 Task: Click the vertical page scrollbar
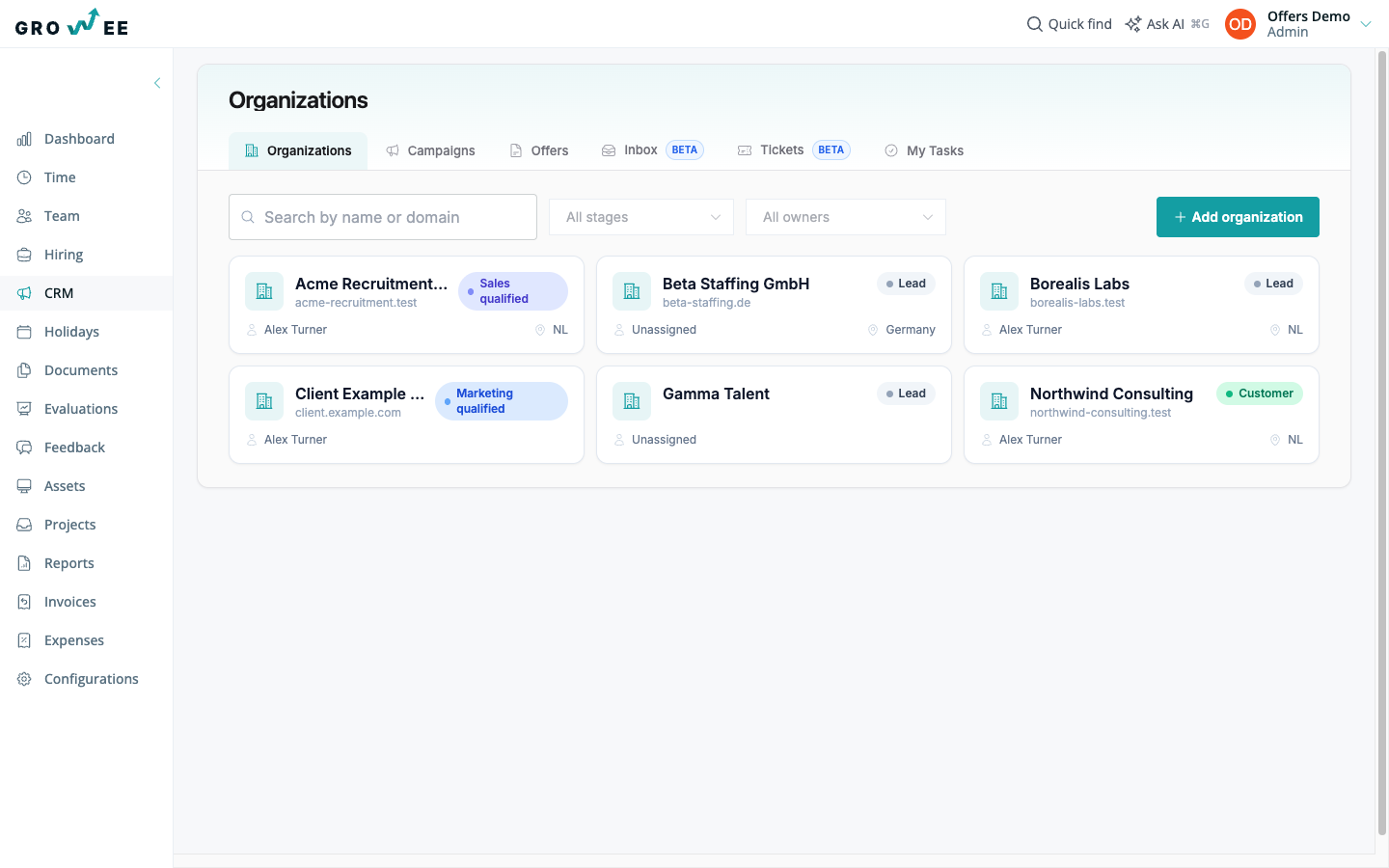[1382, 444]
